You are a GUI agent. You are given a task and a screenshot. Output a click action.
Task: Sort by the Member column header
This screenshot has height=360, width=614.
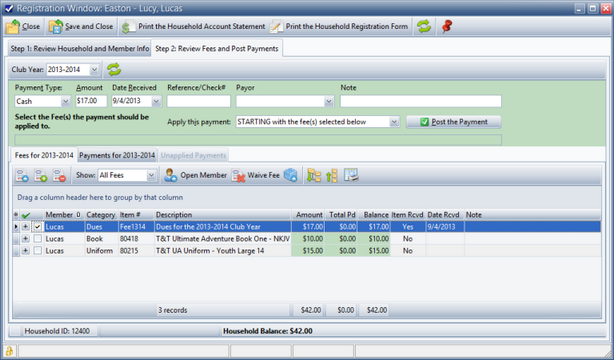pos(63,215)
